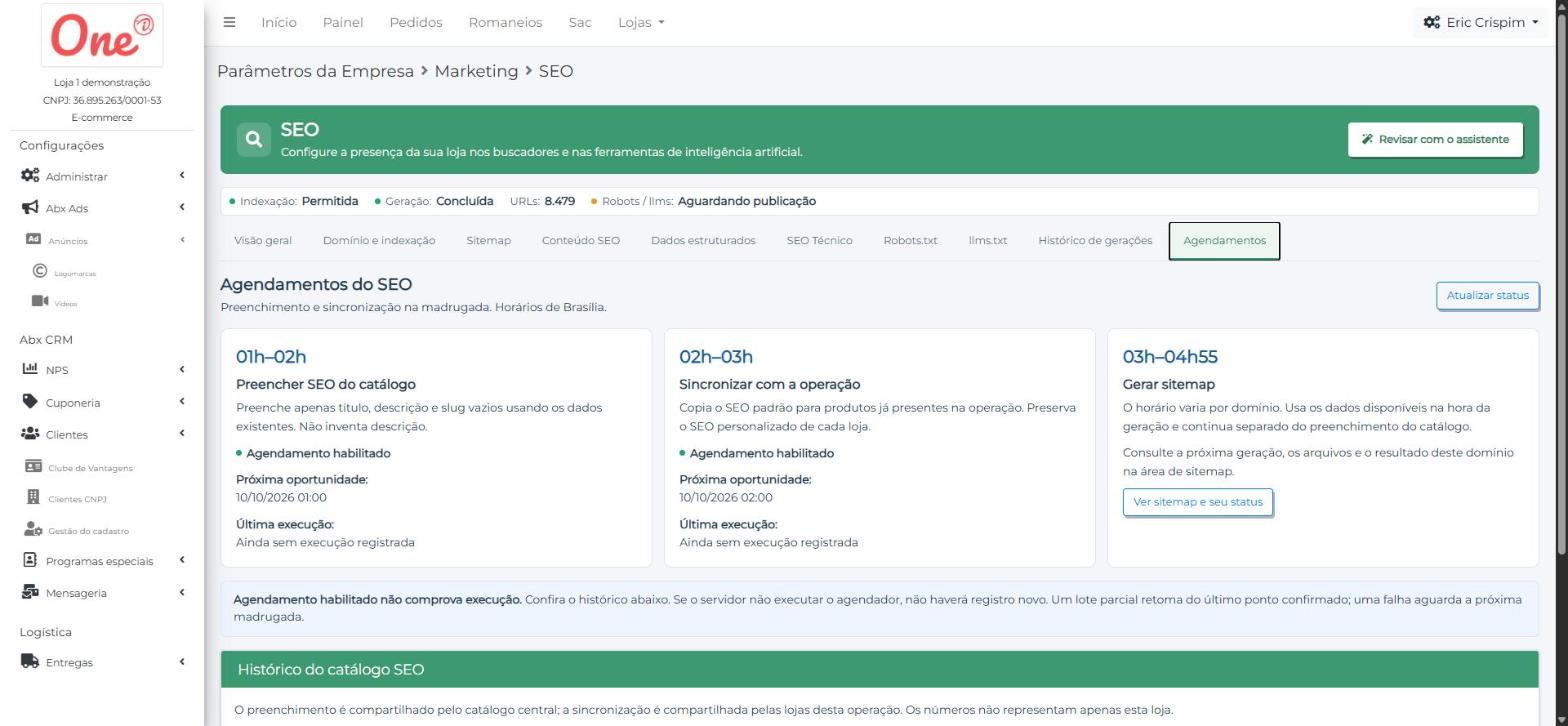Click the Cuponeria tag icon
Image resolution: width=1568 pixels, height=726 pixels.
click(x=30, y=402)
